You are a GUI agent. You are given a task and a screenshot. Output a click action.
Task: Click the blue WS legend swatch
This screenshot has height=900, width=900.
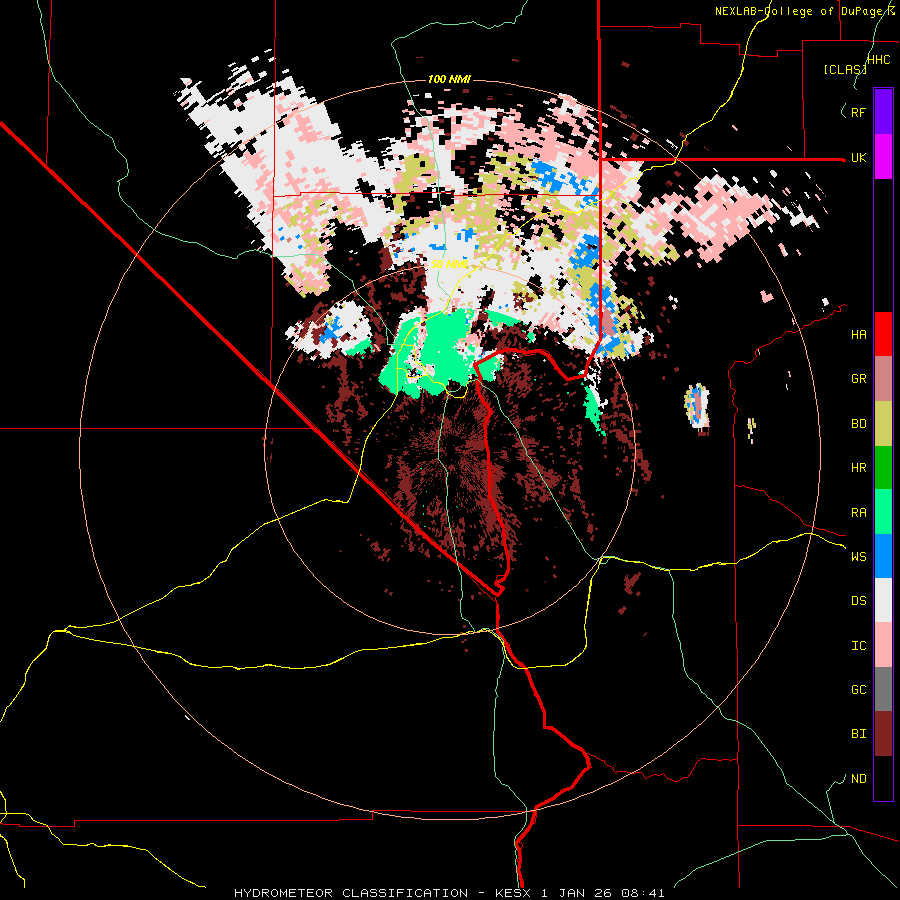(x=883, y=556)
